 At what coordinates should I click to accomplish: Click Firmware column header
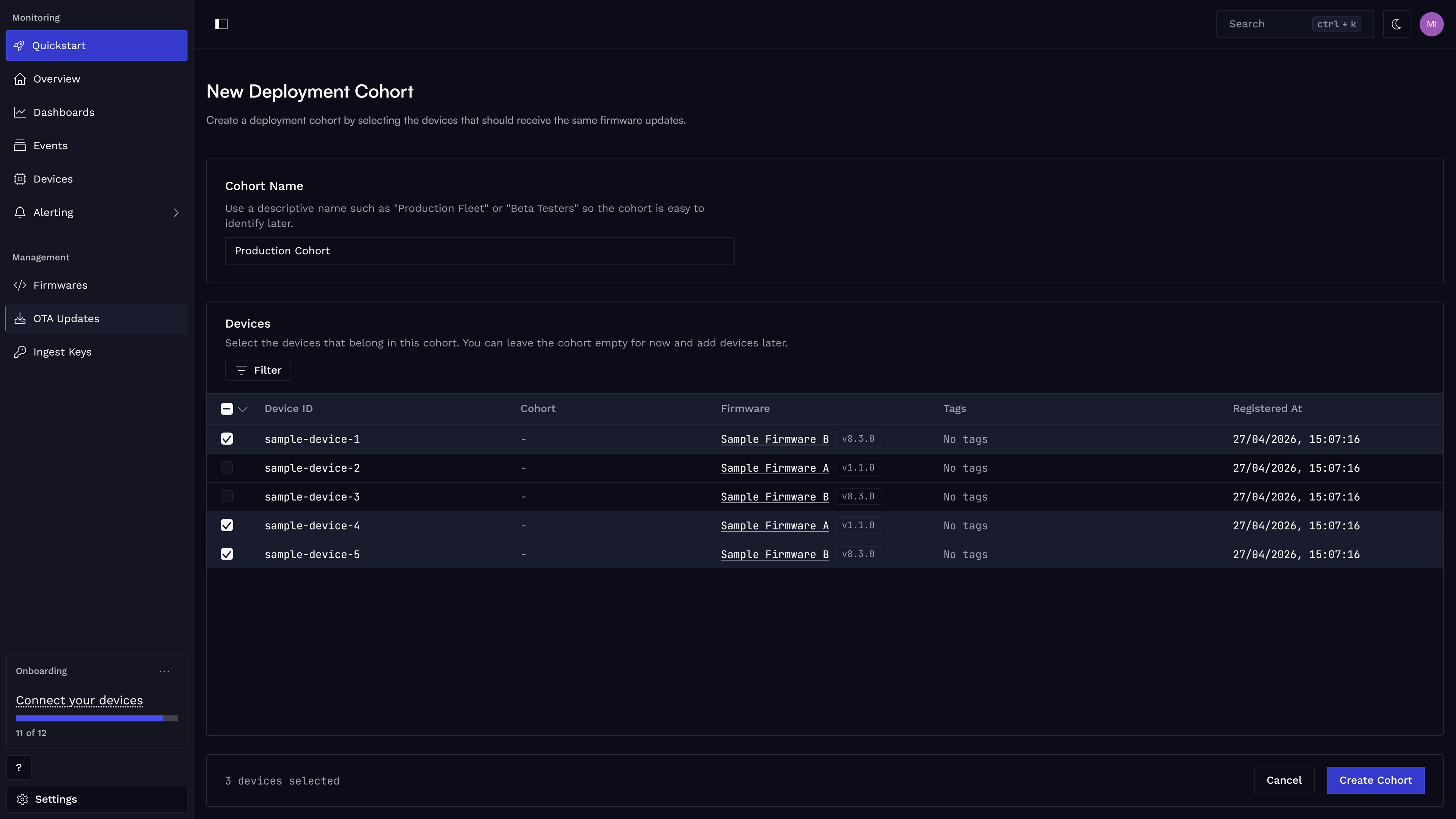(x=745, y=409)
